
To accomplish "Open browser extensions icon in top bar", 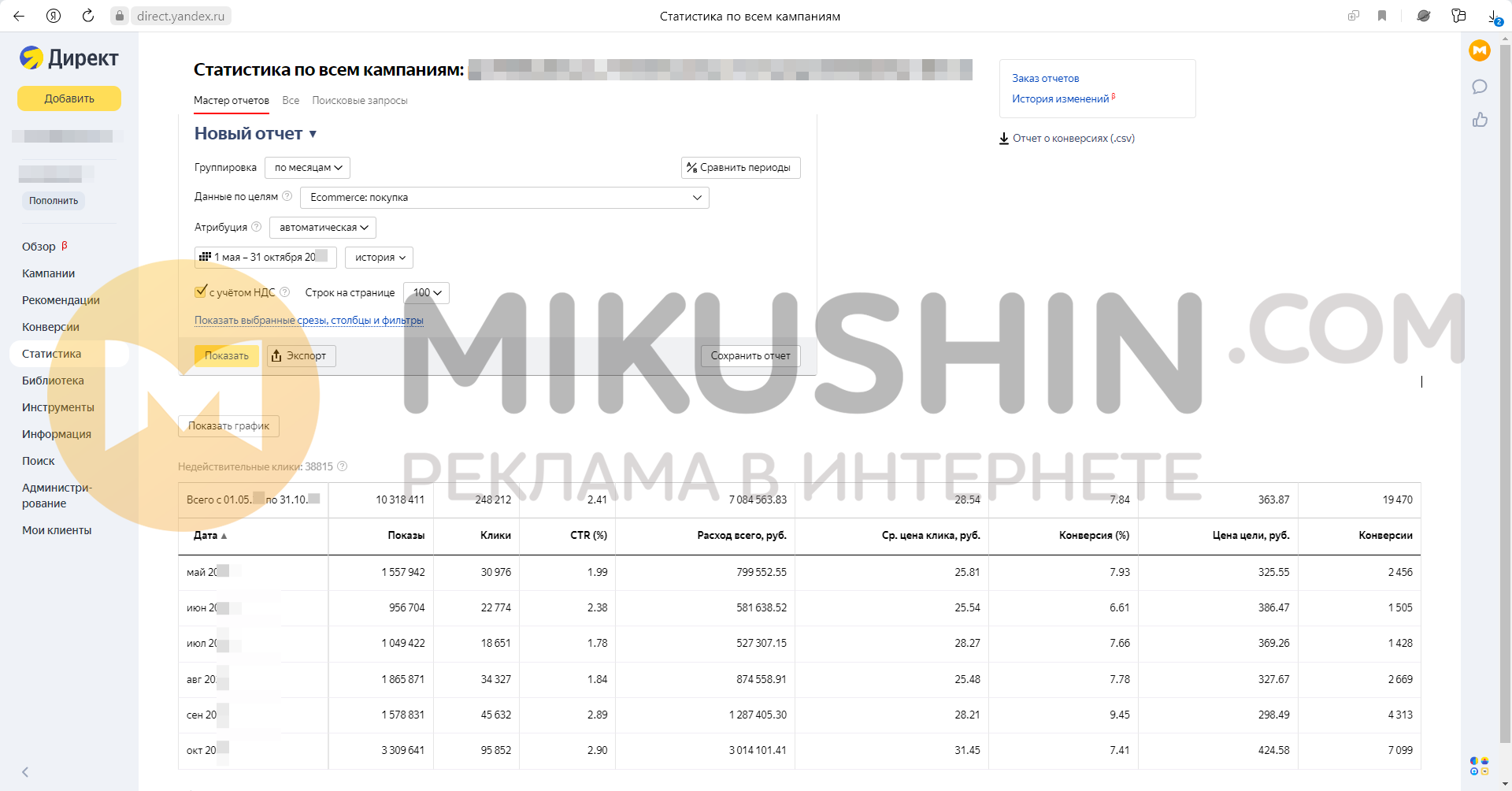I will pos(1458,16).
